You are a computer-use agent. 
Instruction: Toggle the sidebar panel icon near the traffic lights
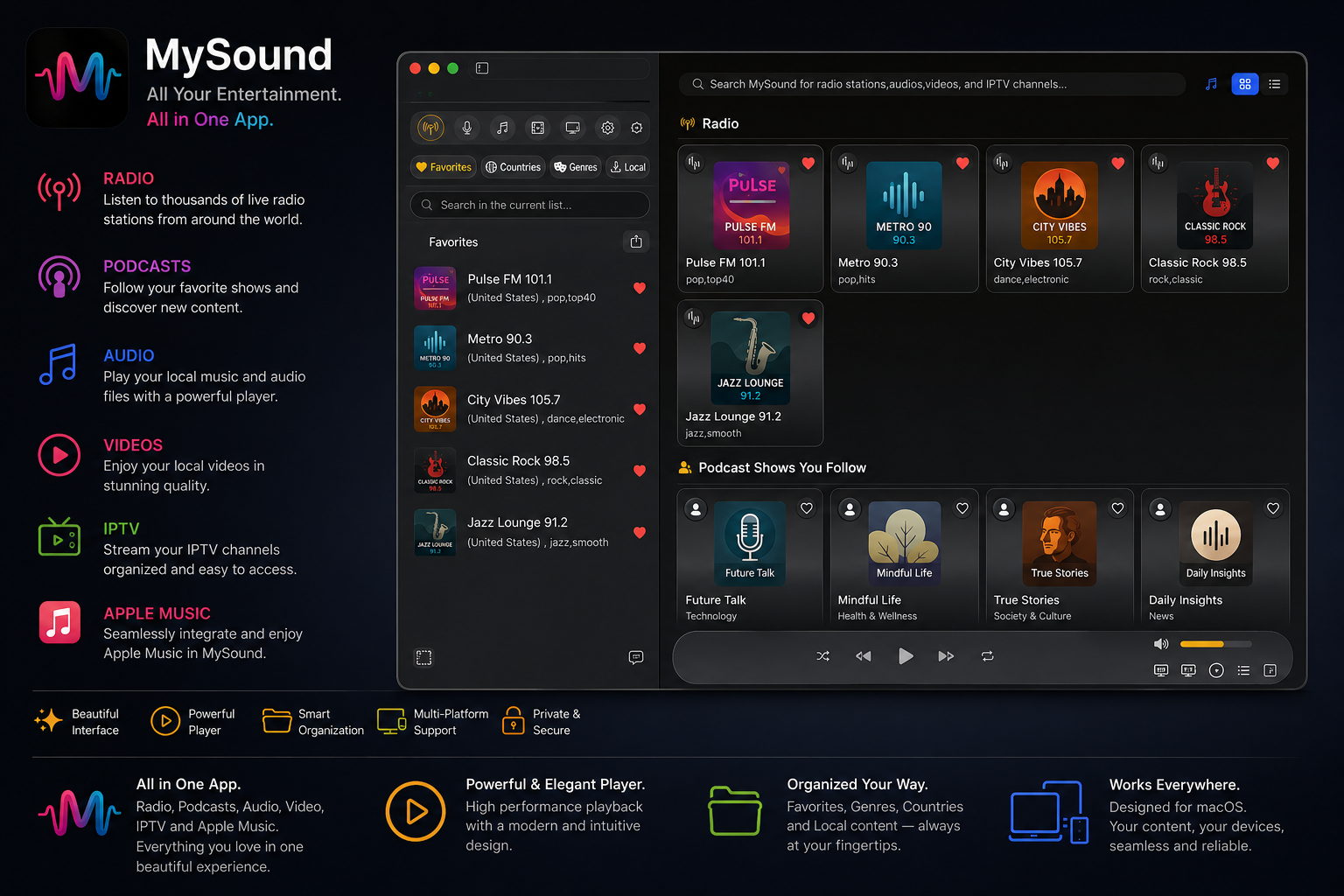[482, 68]
